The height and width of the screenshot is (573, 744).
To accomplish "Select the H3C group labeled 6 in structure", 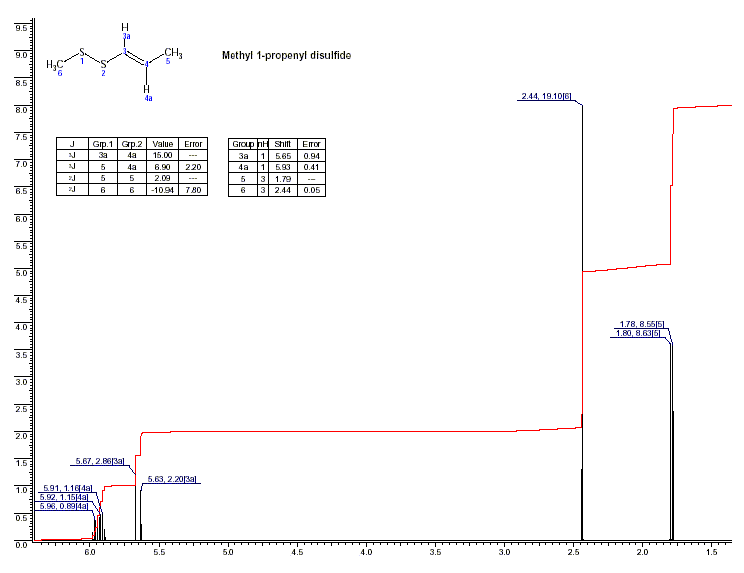I will pos(56,65).
